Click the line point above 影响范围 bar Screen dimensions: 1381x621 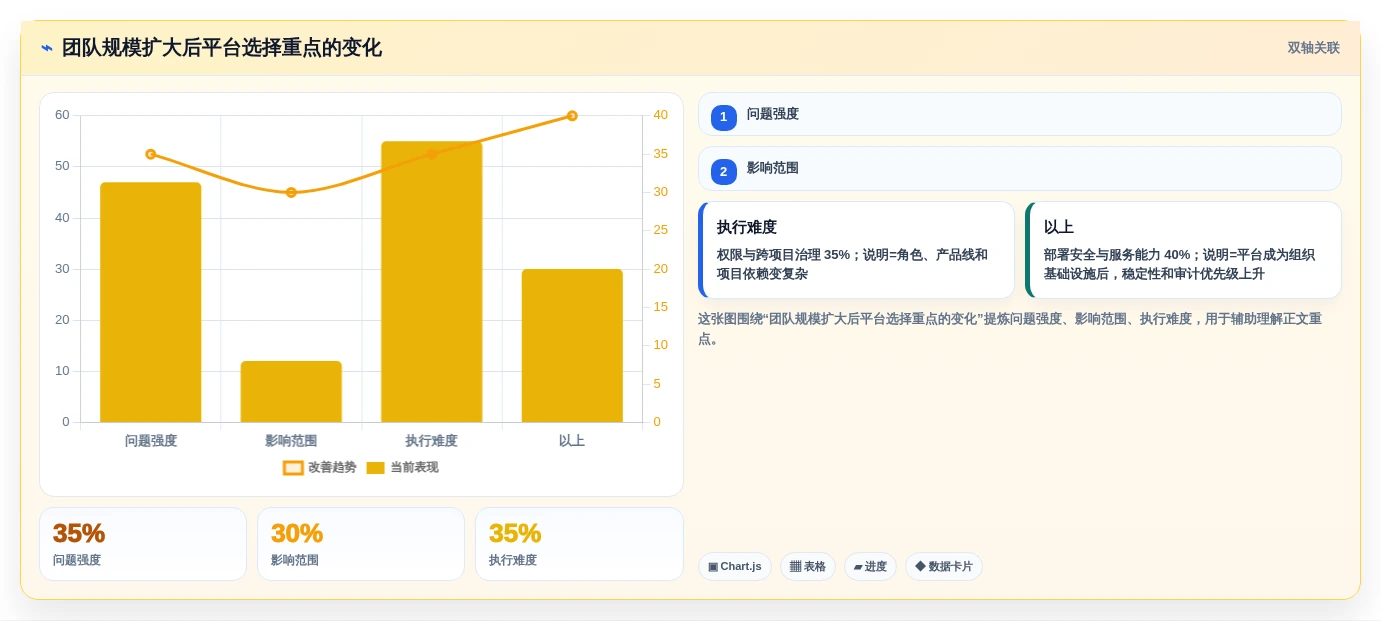point(291,192)
